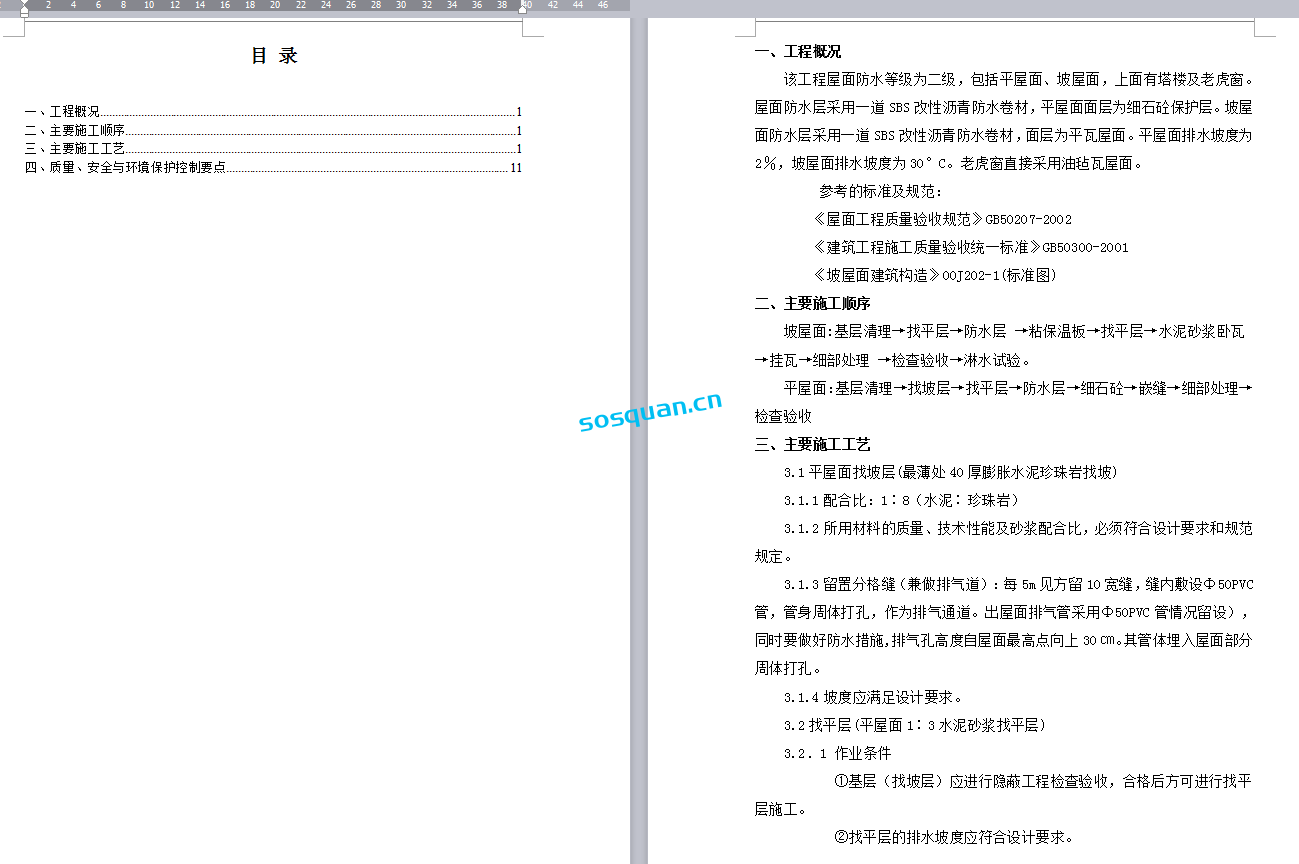Click the 目录 title on first page

tap(274, 56)
